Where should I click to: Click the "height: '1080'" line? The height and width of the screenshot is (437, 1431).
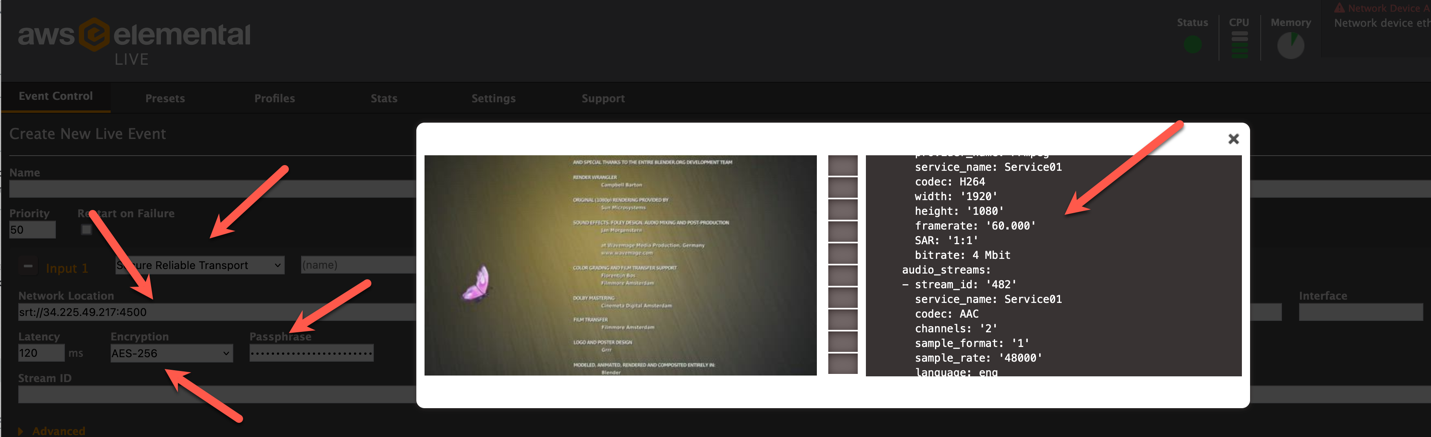(959, 211)
